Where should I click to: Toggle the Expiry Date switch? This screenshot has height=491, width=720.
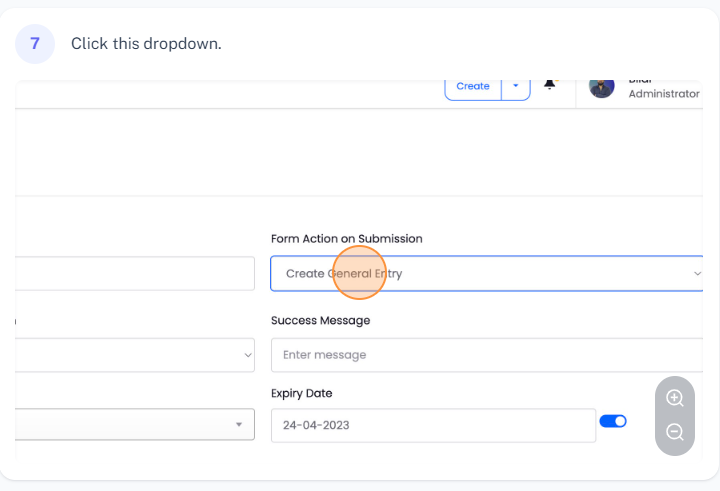[x=612, y=421]
